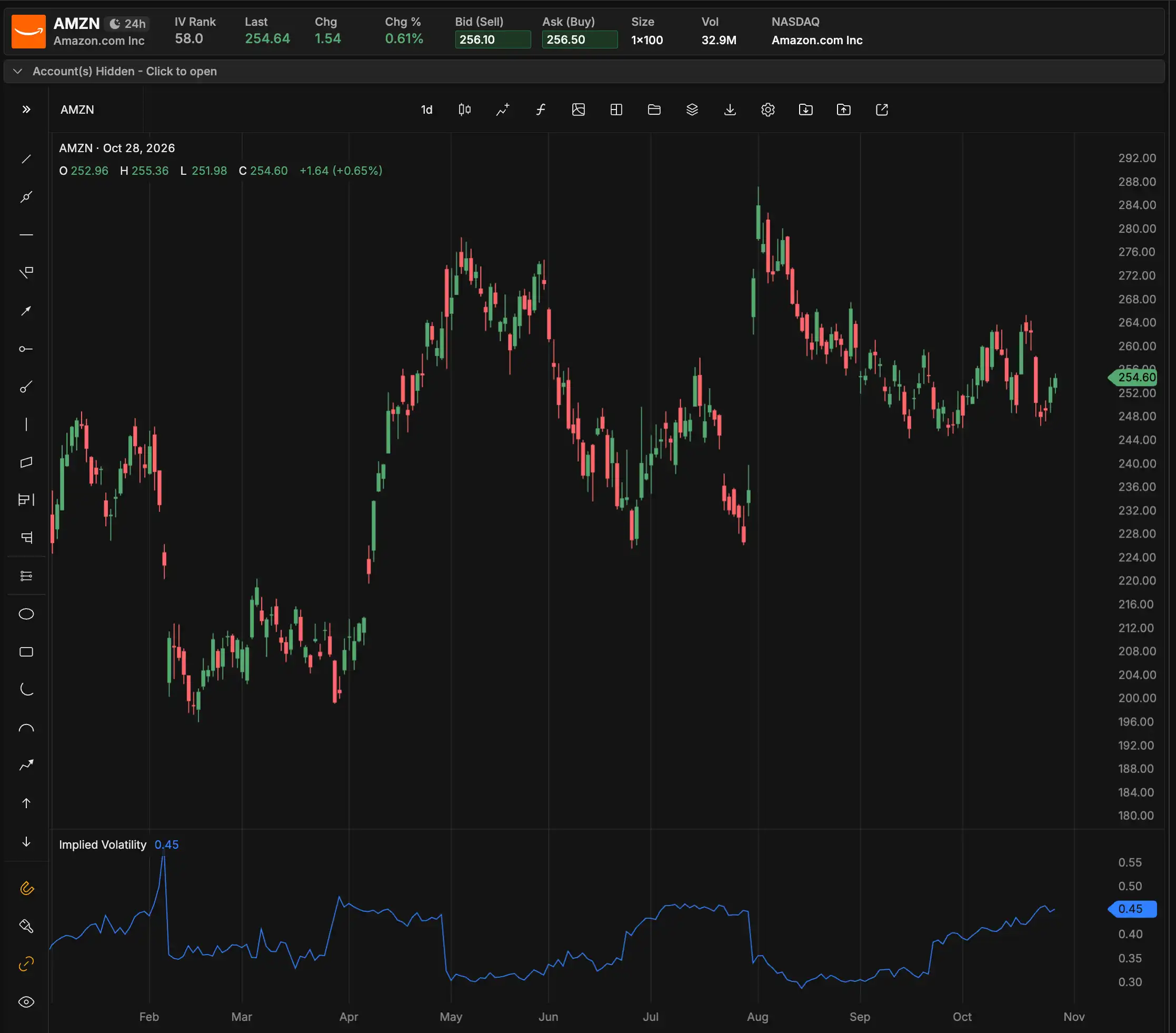1176x1033 pixels.
Task: Import chart layout
Action: tap(805, 110)
